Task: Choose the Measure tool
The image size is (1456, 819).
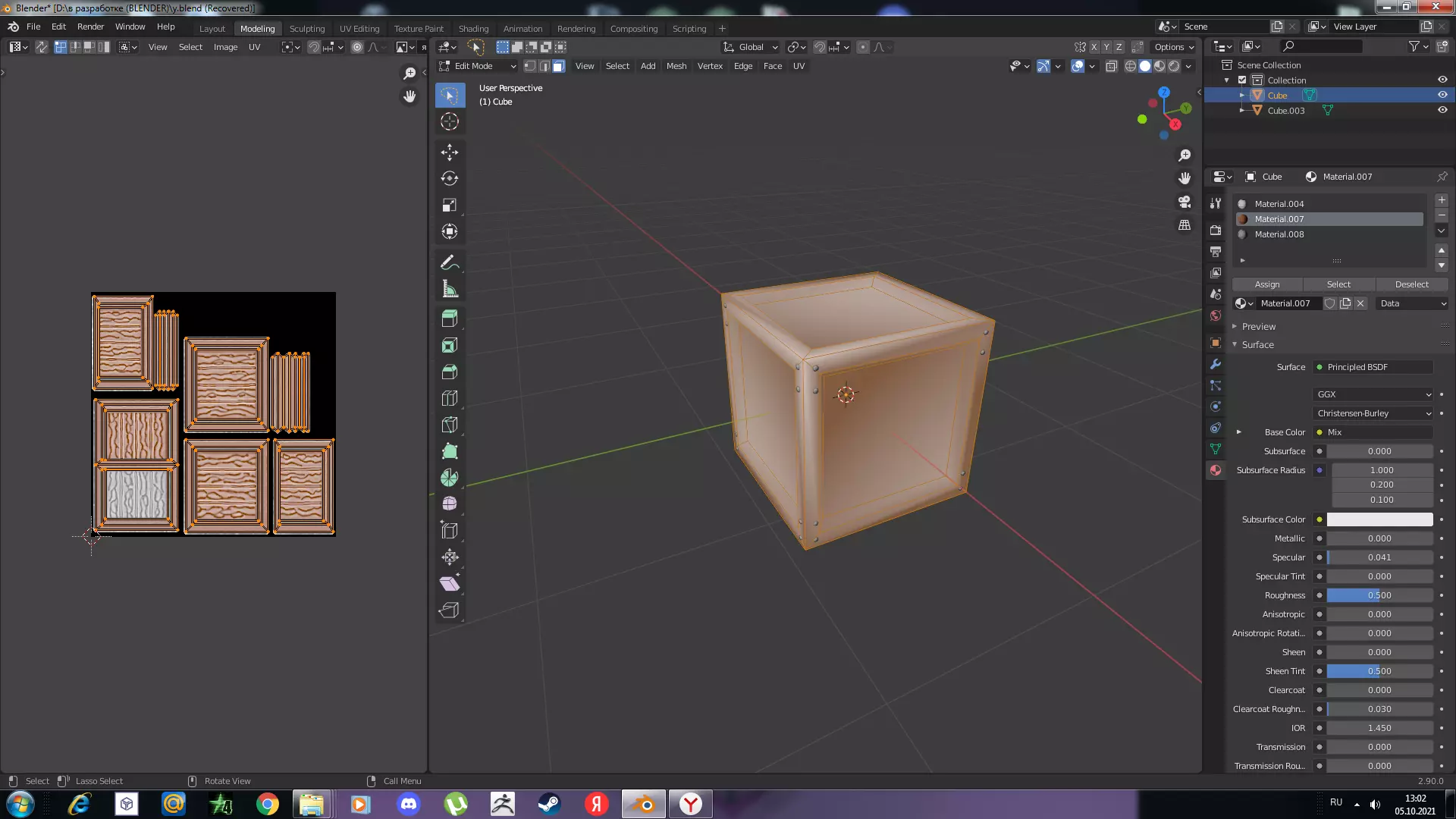Action: pyautogui.click(x=450, y=289)
